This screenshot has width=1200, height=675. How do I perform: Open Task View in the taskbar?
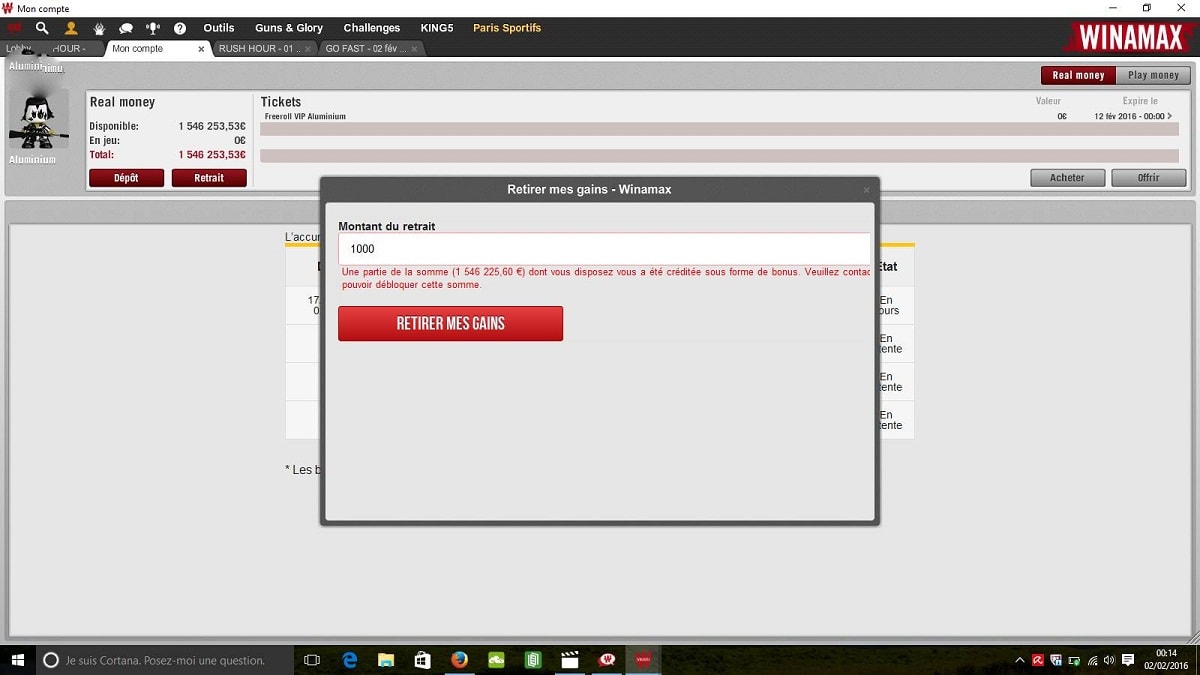pos(311,660)
